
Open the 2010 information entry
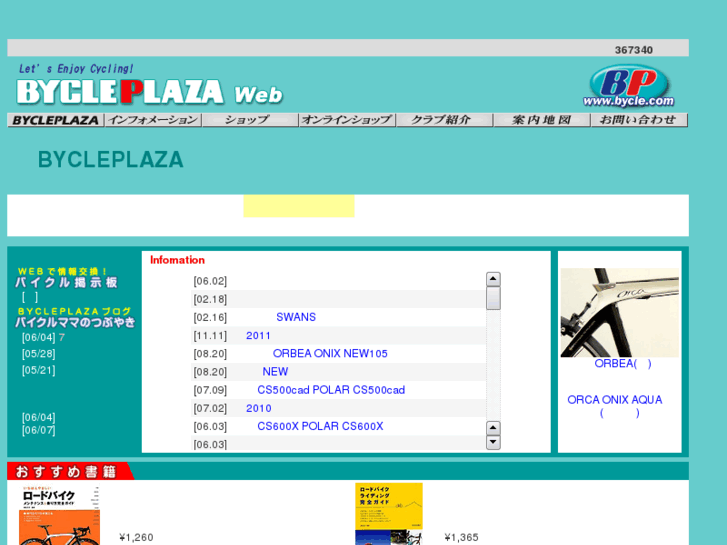[259, 409]
